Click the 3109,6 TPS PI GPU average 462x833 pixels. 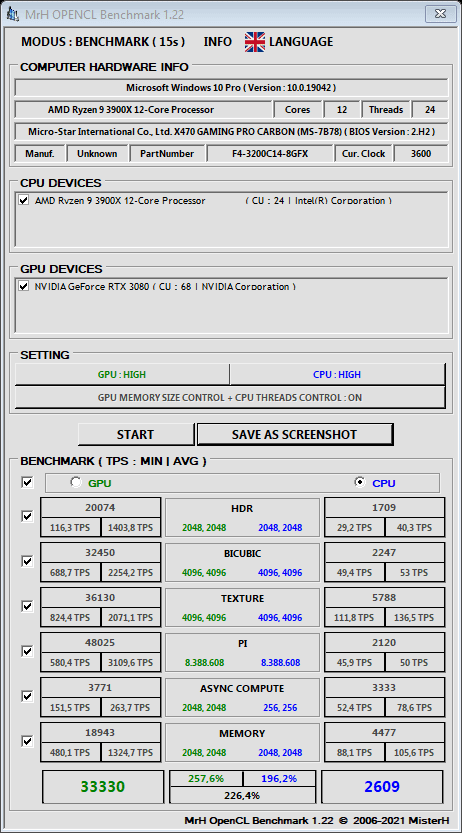point(130,662)
